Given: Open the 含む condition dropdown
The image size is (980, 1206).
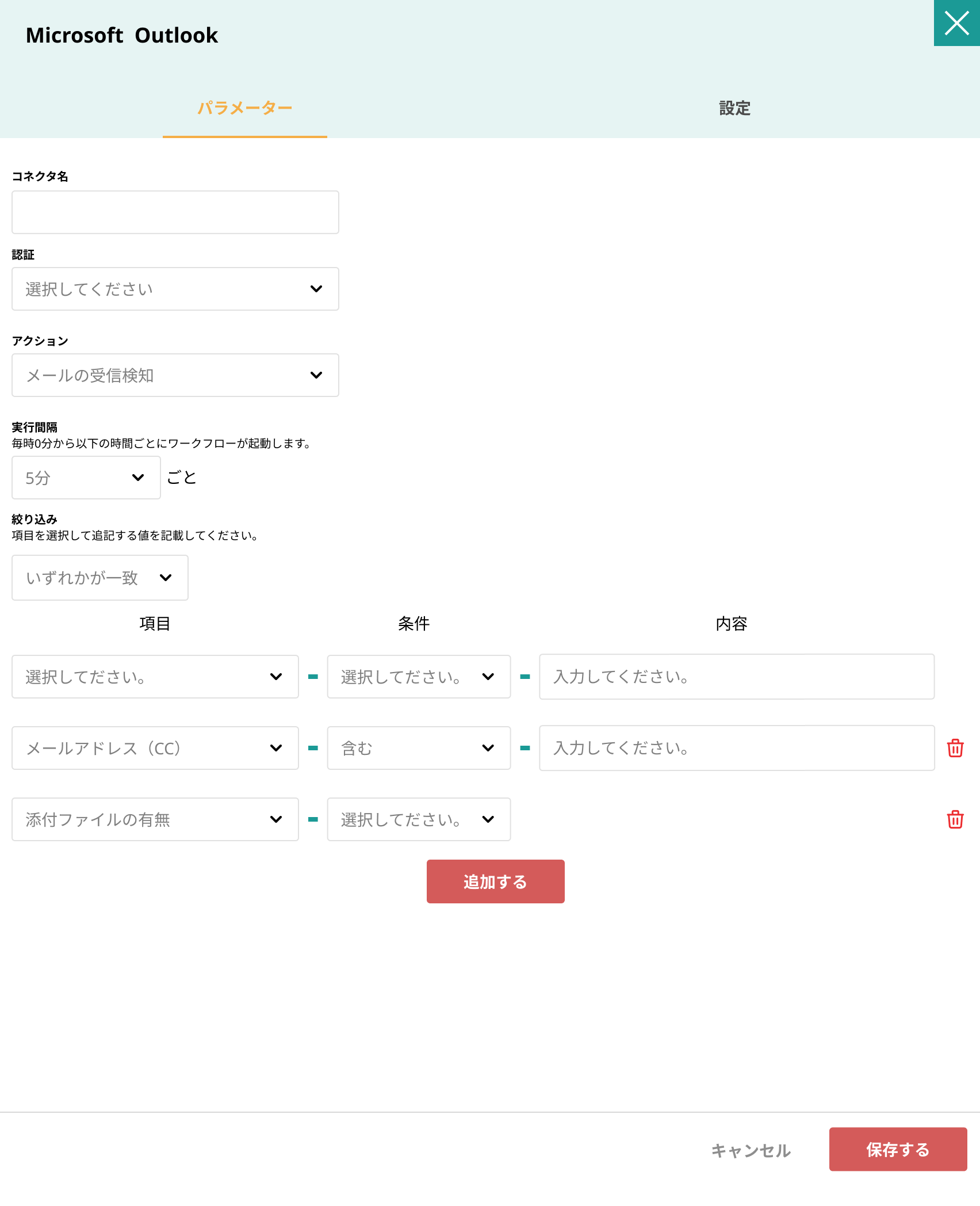Looking at the screenshot, I should 419,748.
